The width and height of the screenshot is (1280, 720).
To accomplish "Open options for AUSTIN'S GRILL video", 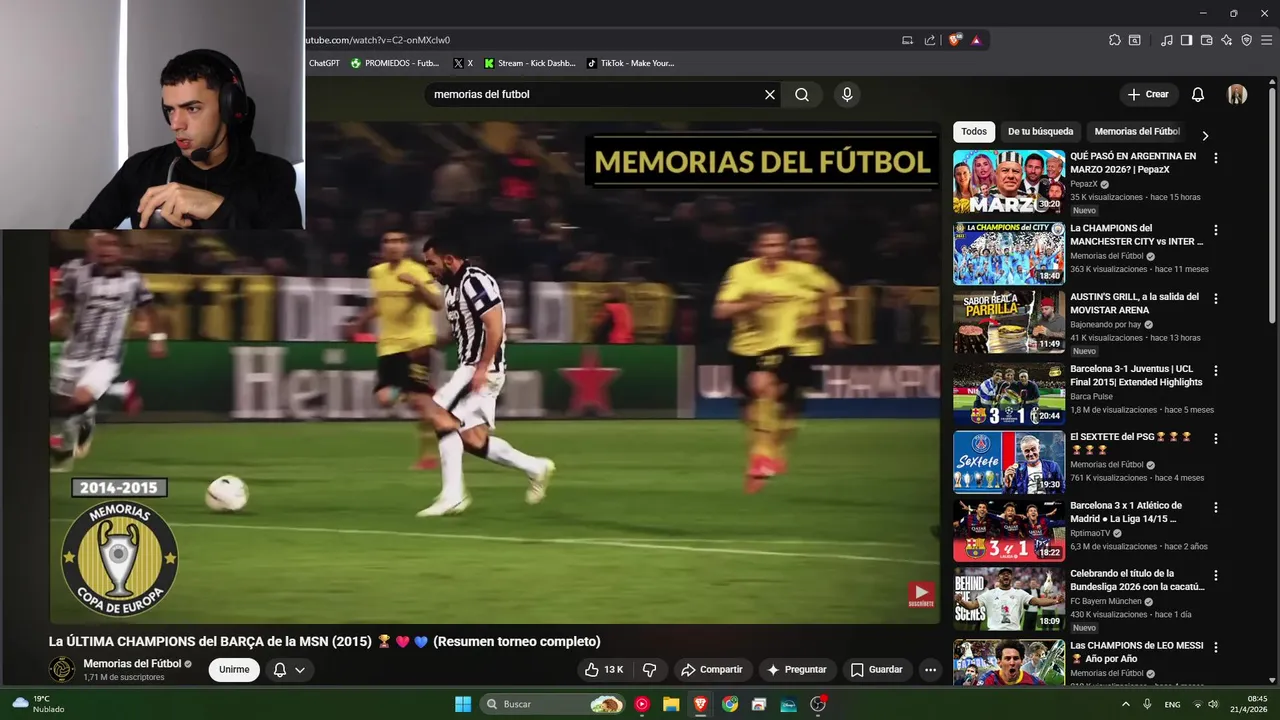I will pyautogui.click(x=1216, y=298).
